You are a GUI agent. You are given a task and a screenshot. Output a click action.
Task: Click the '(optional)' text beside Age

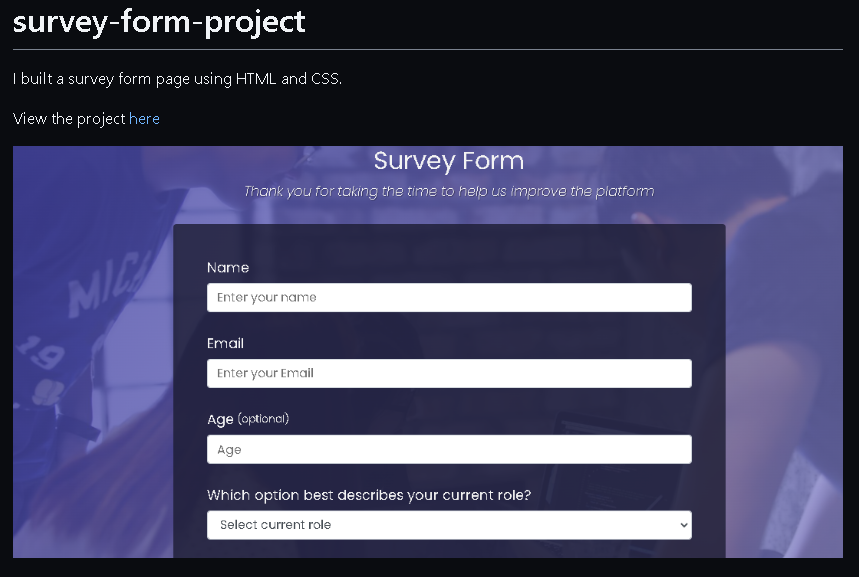point(263,419)
